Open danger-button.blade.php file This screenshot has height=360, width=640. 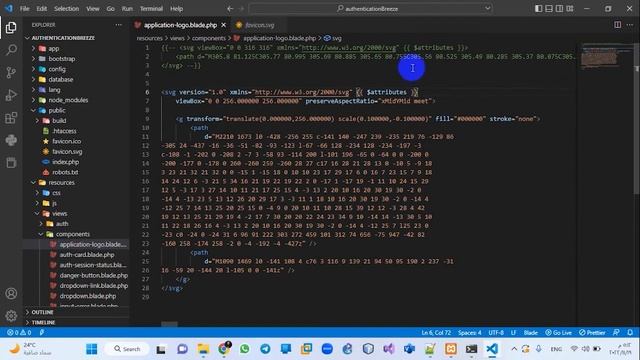point(93,276)
